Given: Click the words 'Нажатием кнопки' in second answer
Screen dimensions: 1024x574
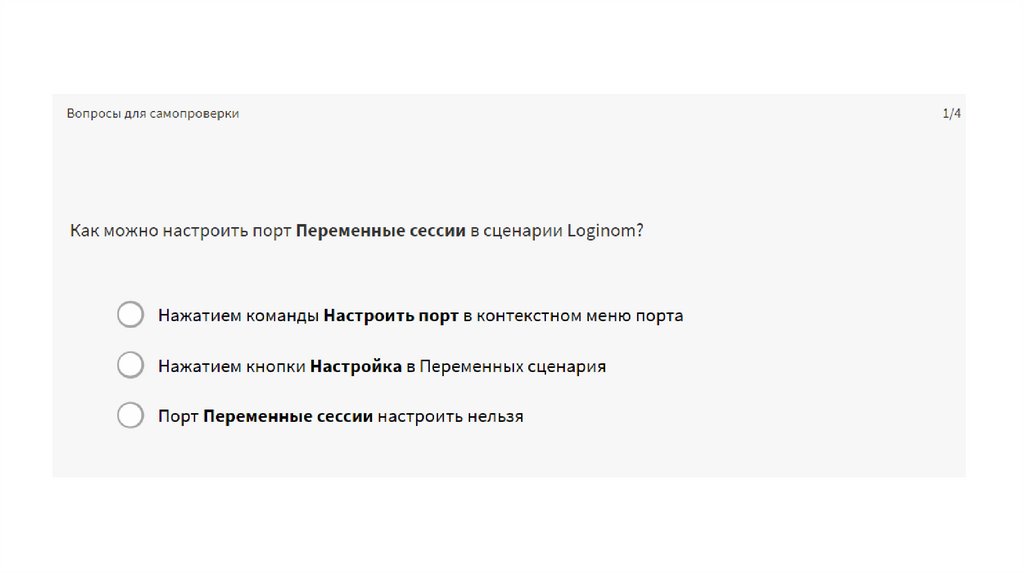Looking at the screenshot, I should 231,367.
